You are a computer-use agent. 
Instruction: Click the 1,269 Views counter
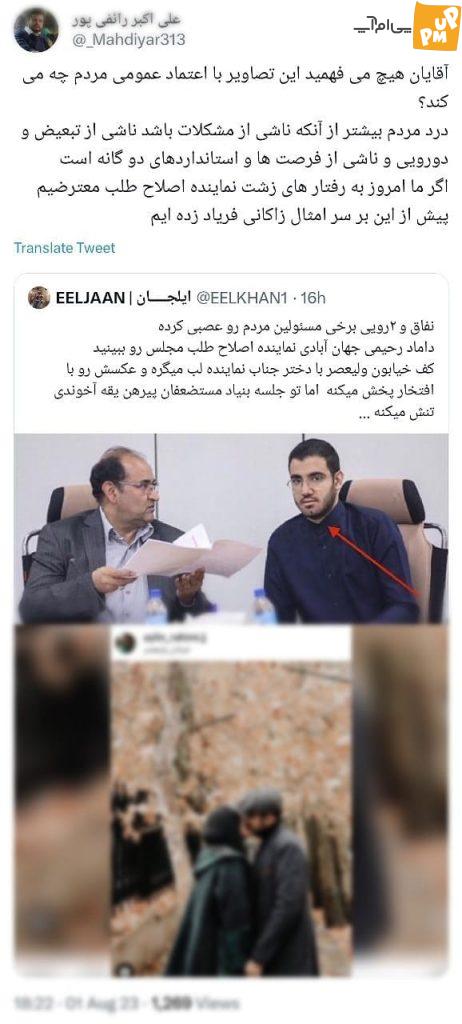click(195, 1002)
